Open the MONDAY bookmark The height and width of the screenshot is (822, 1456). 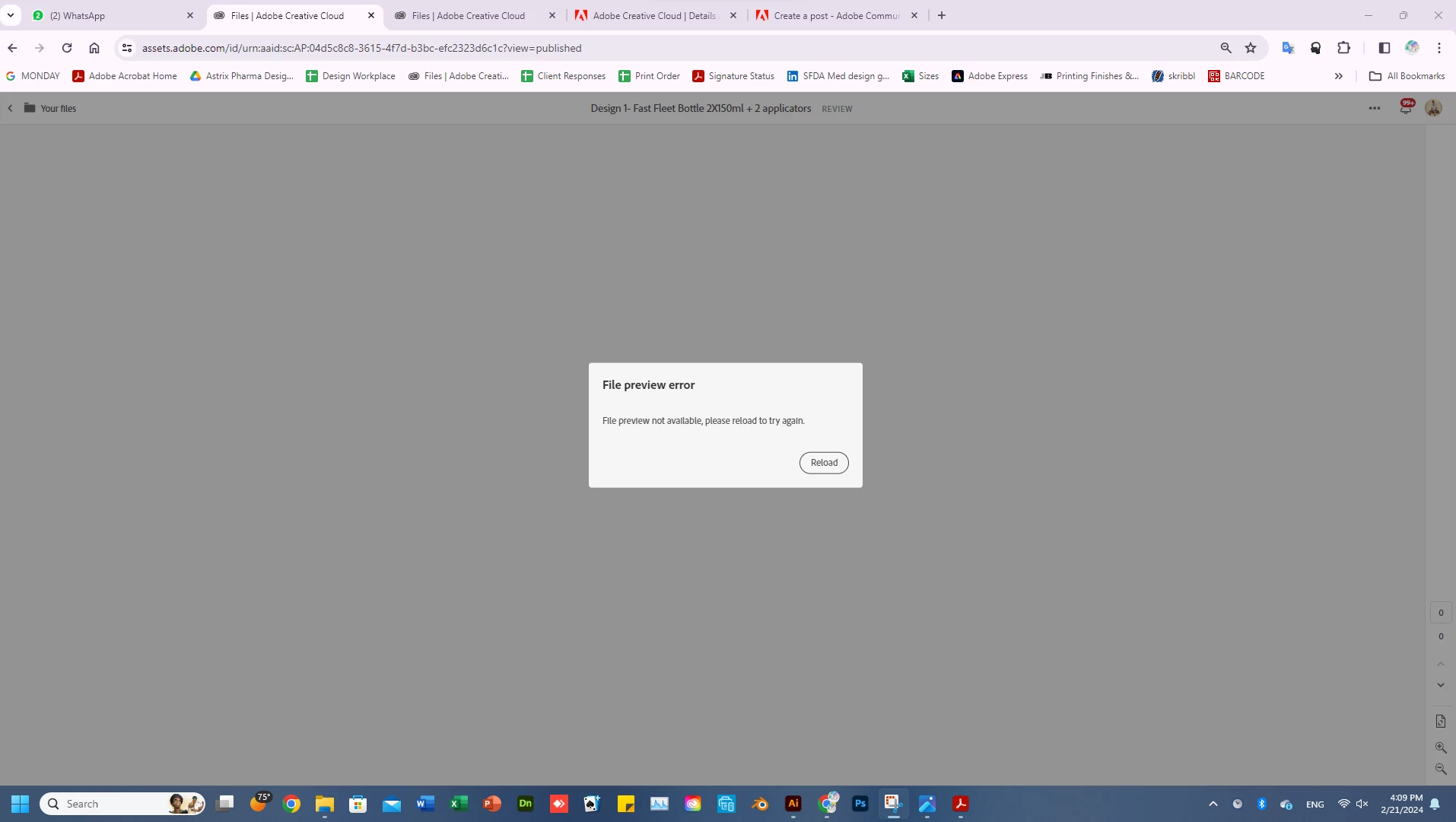coord(33,76)
